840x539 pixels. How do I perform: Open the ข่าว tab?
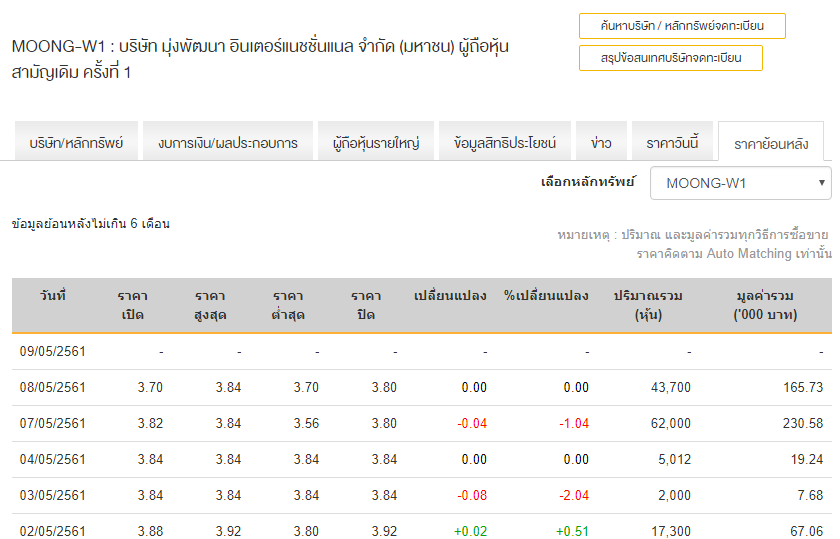601,142
